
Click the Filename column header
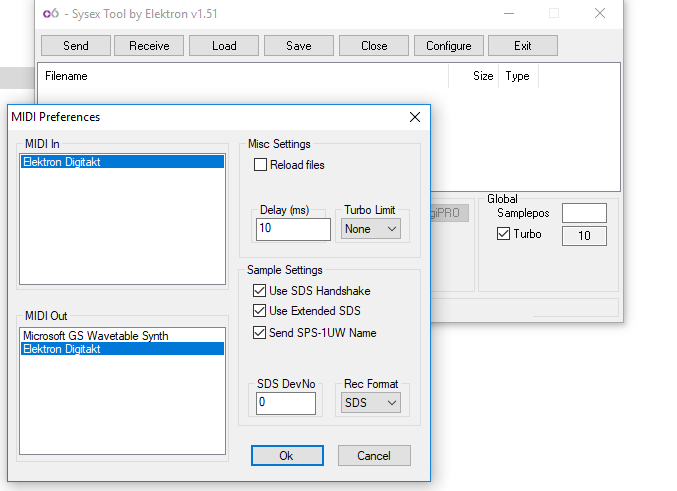(x=244, y=76)
